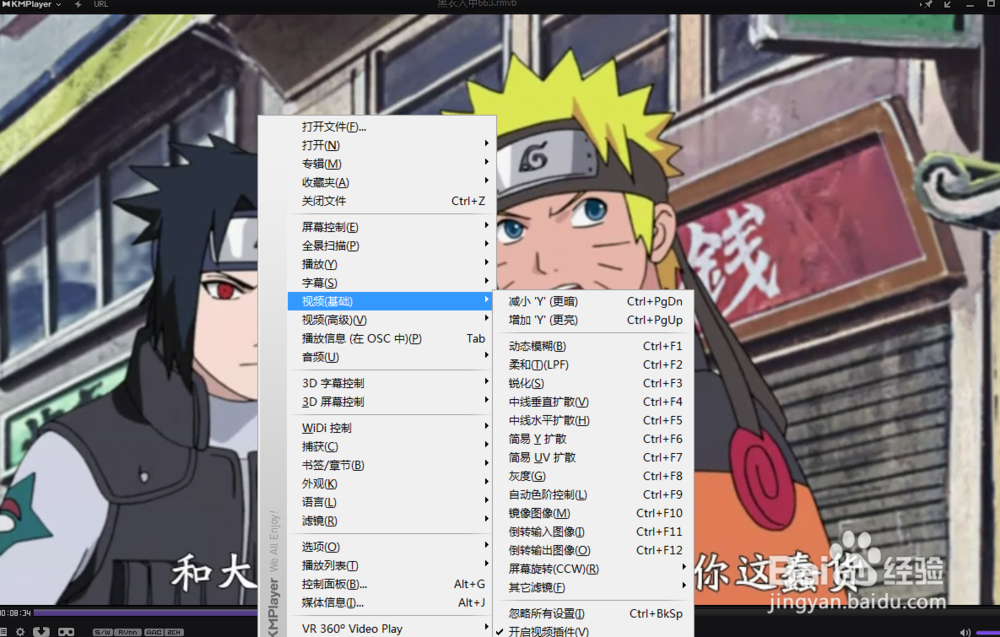This screenshot has width=1000, height=637.
Task: Open 3D 屏幕控制 submenu
Action: (392, 402)
